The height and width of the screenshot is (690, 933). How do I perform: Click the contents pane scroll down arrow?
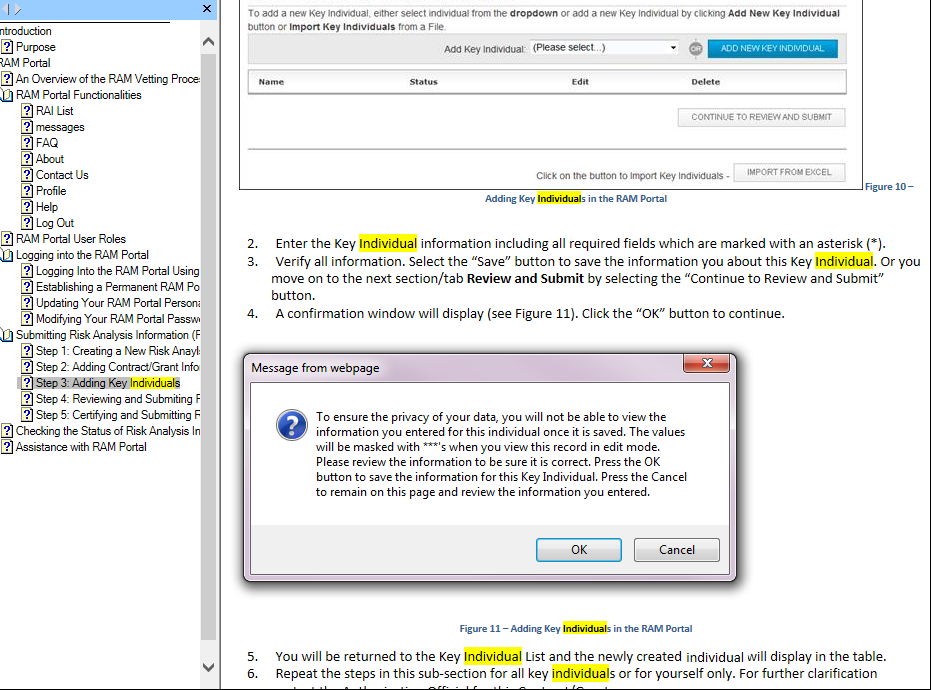[208, 667]
